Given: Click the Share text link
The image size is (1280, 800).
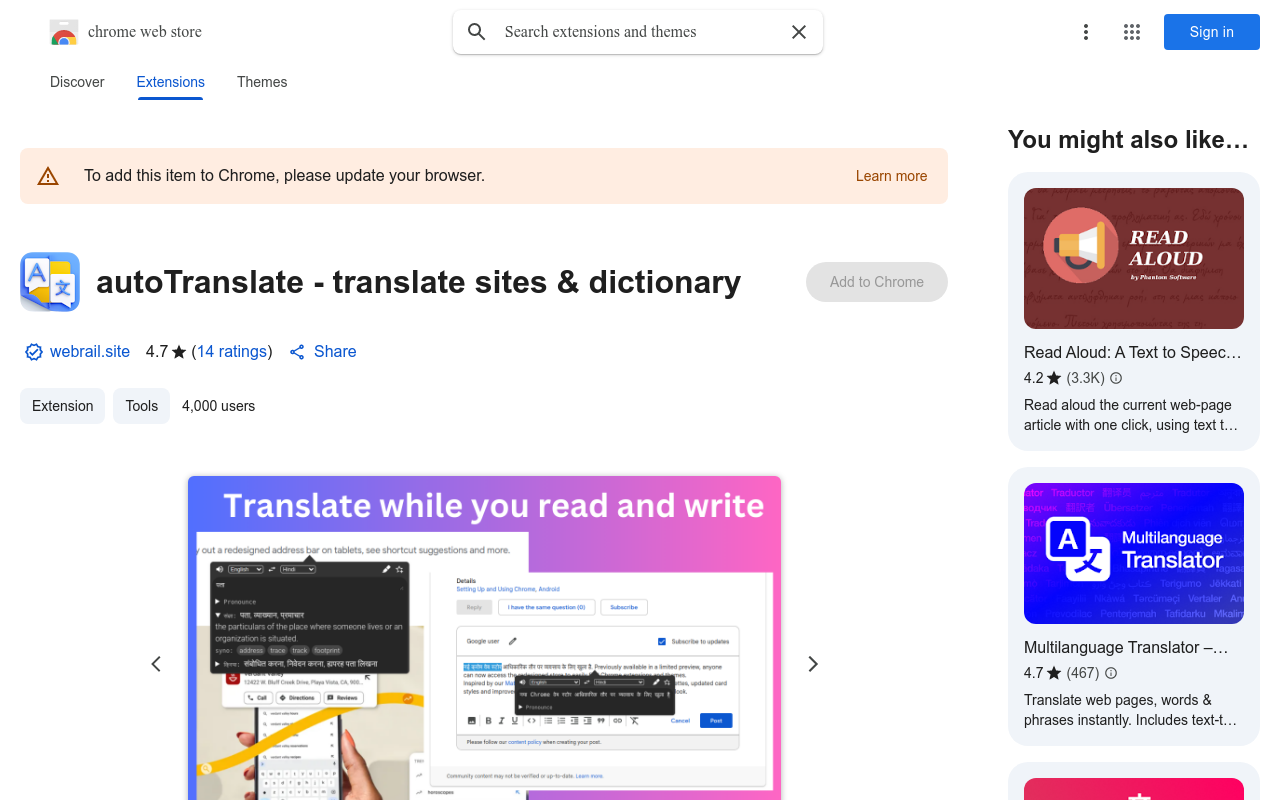Looking at the screenshot, I should pos(335,352).
